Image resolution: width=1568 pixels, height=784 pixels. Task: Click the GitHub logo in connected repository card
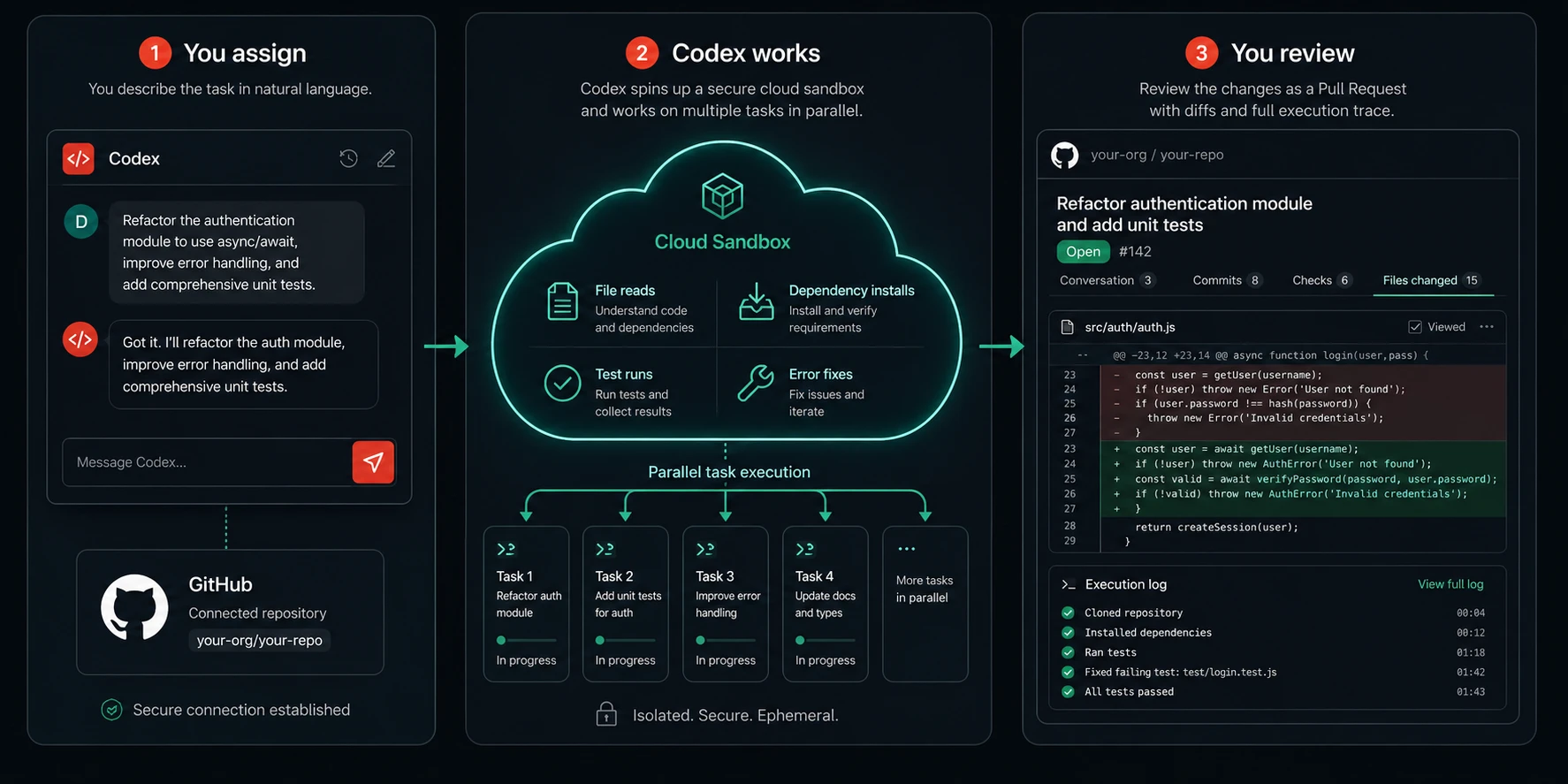(134, 608)
